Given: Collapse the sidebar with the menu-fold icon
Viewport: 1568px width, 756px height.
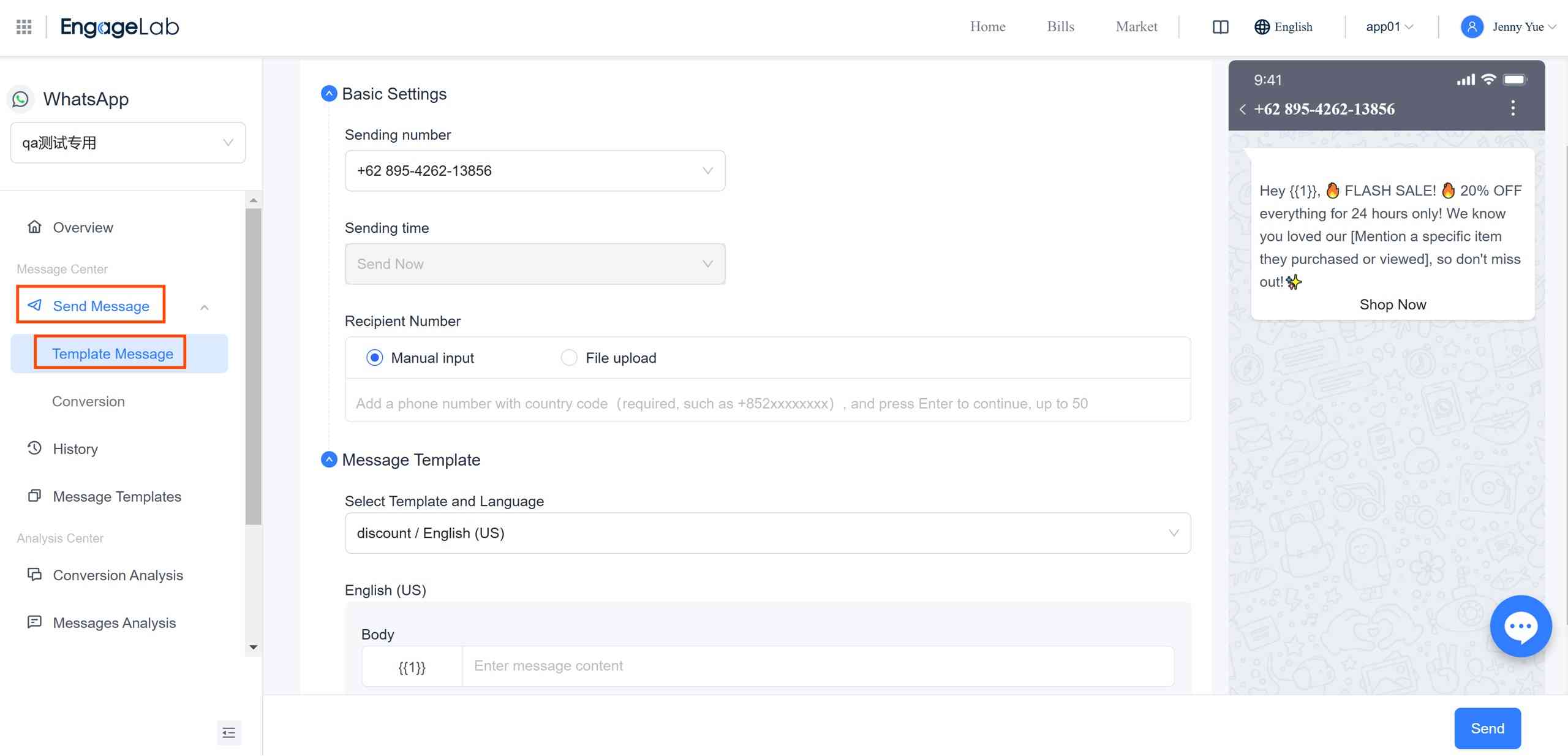Looking at the screenshot, I should tap(229, 733).
